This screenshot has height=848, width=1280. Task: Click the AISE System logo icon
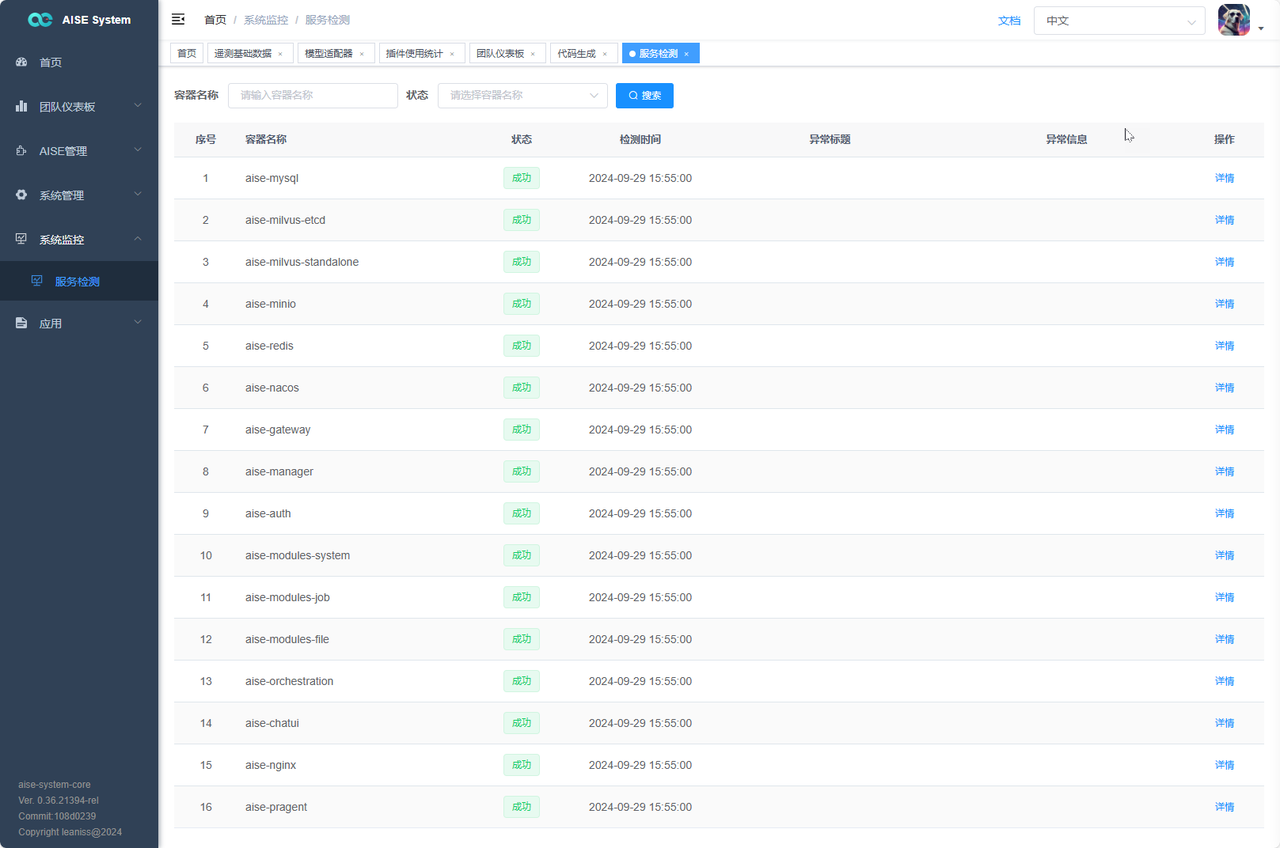(40, 20)
